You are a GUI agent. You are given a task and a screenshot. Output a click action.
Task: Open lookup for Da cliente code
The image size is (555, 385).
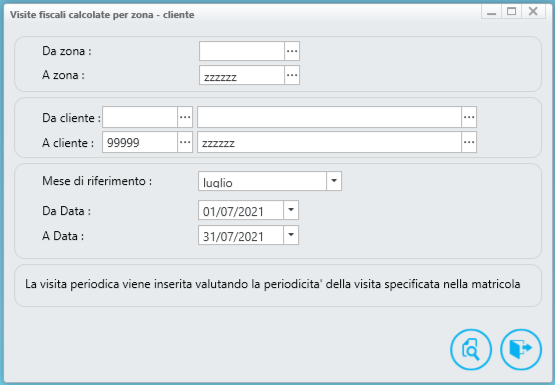[x=185, y=117]
